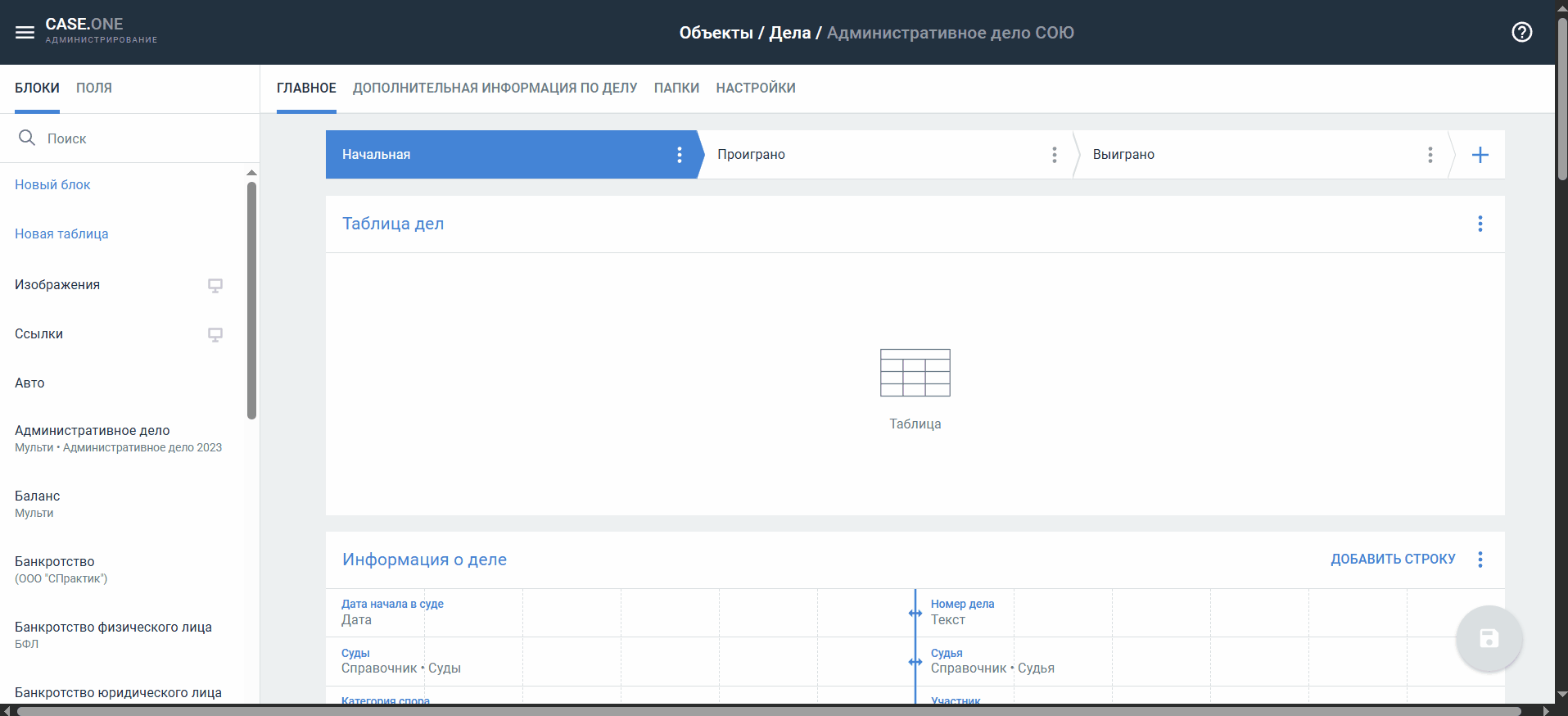Click the blocks list vertical scrollbar
The image size is (1568, 716).
coord(251,300)
